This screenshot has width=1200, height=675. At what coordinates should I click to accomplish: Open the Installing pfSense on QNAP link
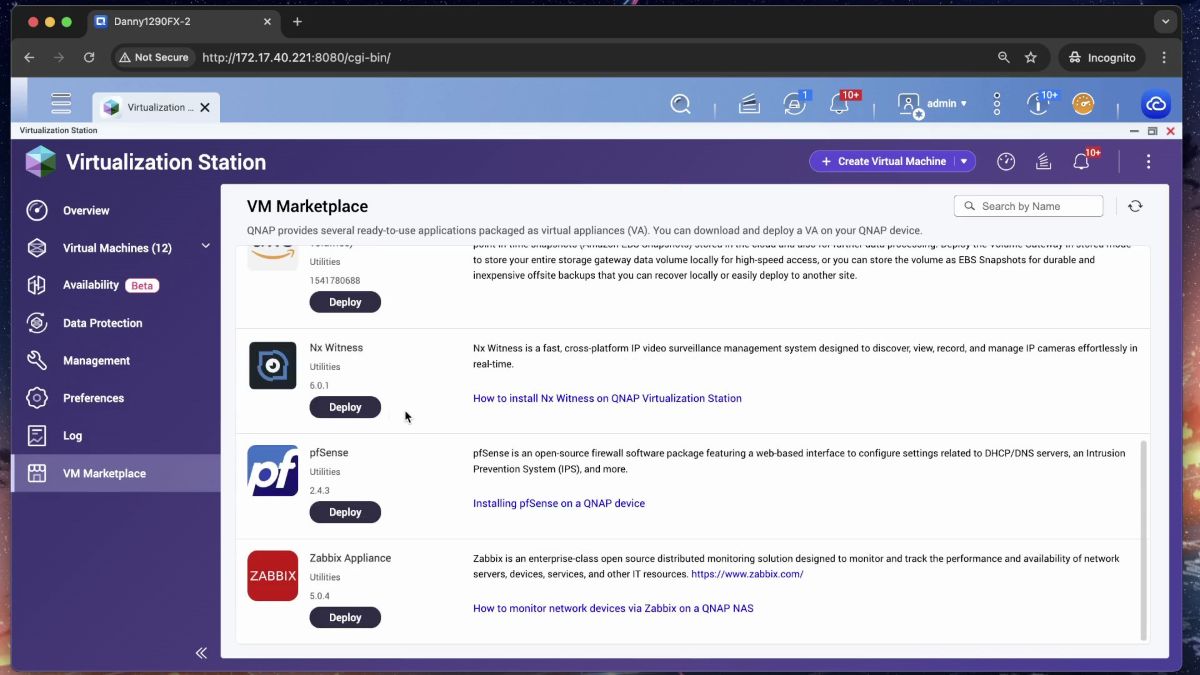coord(558,504)
